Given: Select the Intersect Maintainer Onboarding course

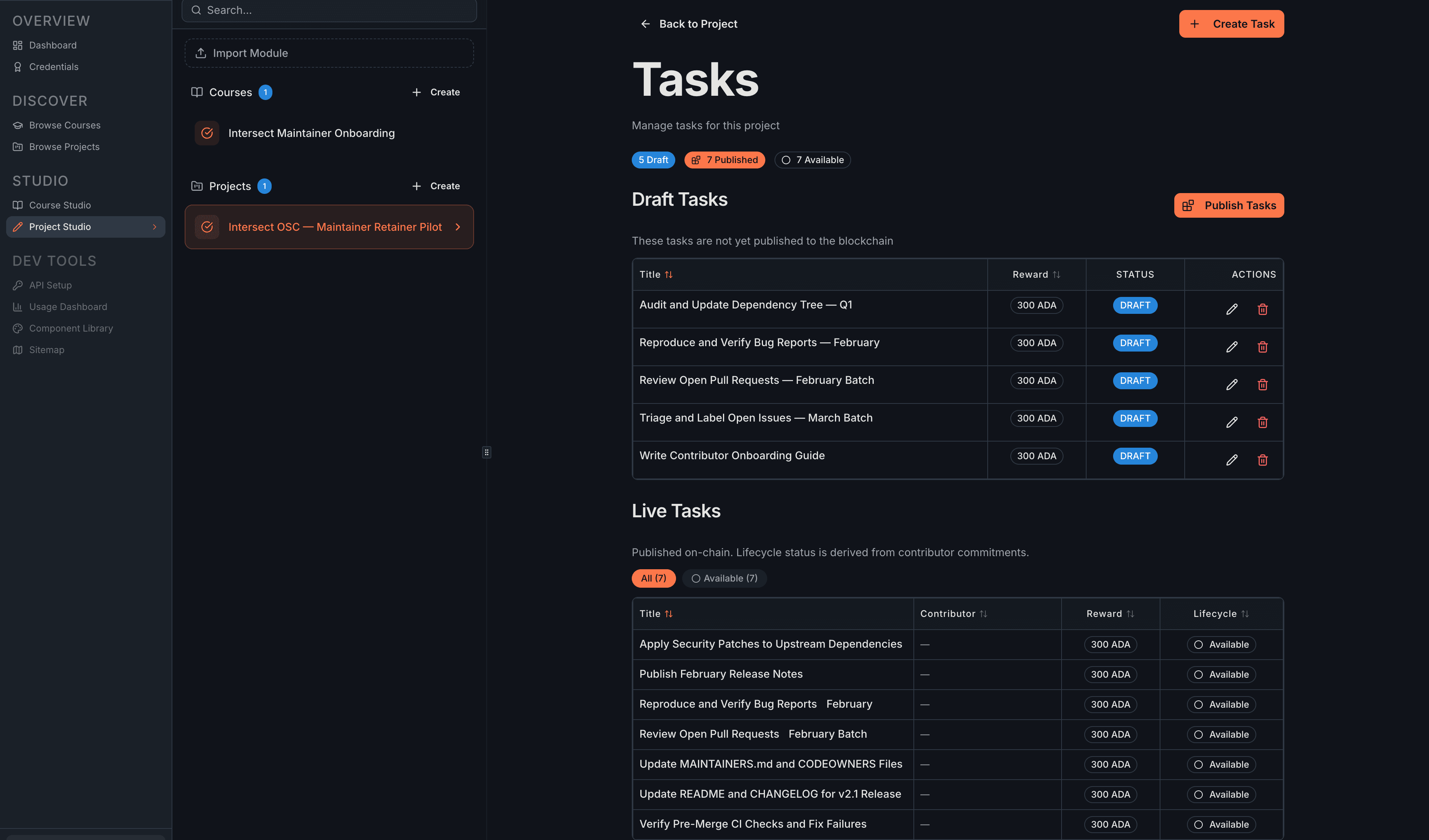Looking at the screenshot, I should click(x=311, y=133).
